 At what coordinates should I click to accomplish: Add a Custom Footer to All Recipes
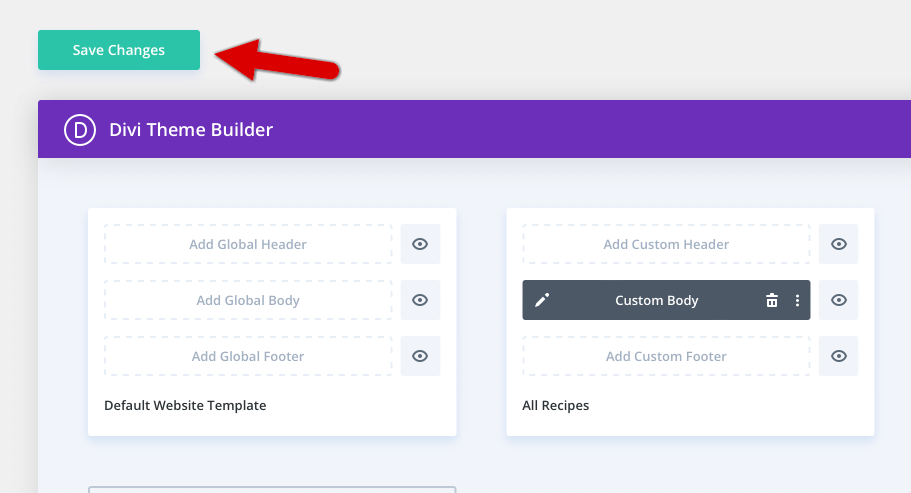tap(666, 356)
